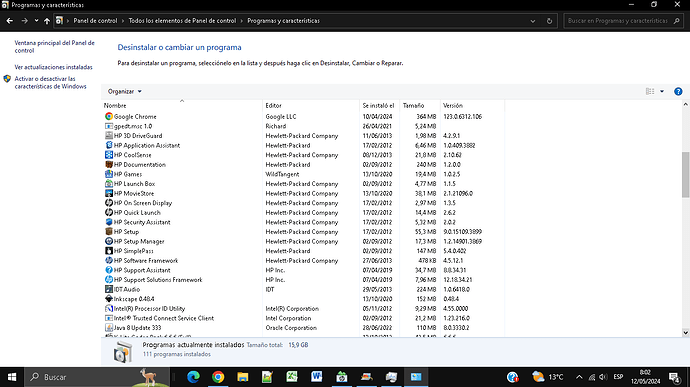Click the scrollbar down arrow
The height and width of the screenshot is (387, 690).
tap(685, 333)
